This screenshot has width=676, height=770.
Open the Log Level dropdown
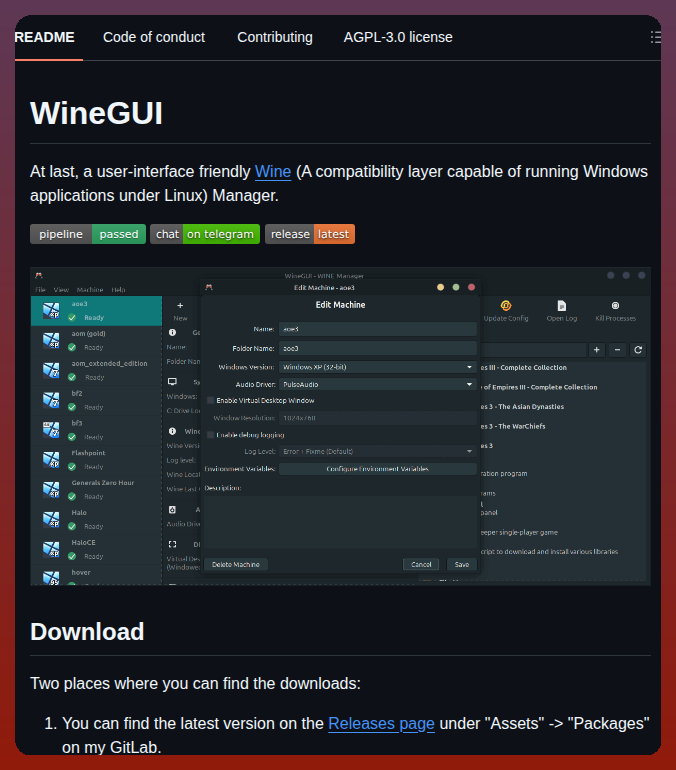tap(378, 451)
